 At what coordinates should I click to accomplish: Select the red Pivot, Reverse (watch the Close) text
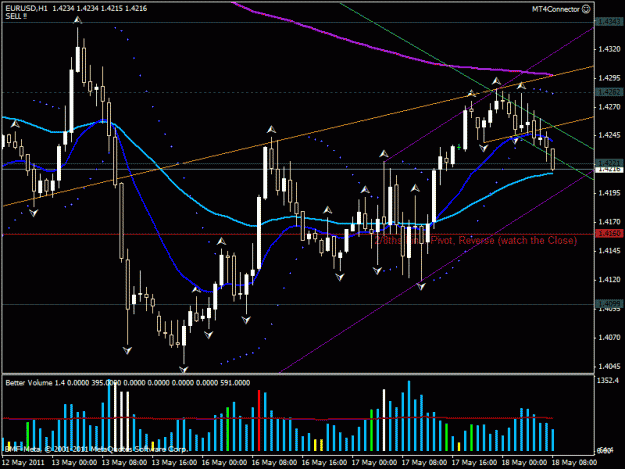(504, 240)
